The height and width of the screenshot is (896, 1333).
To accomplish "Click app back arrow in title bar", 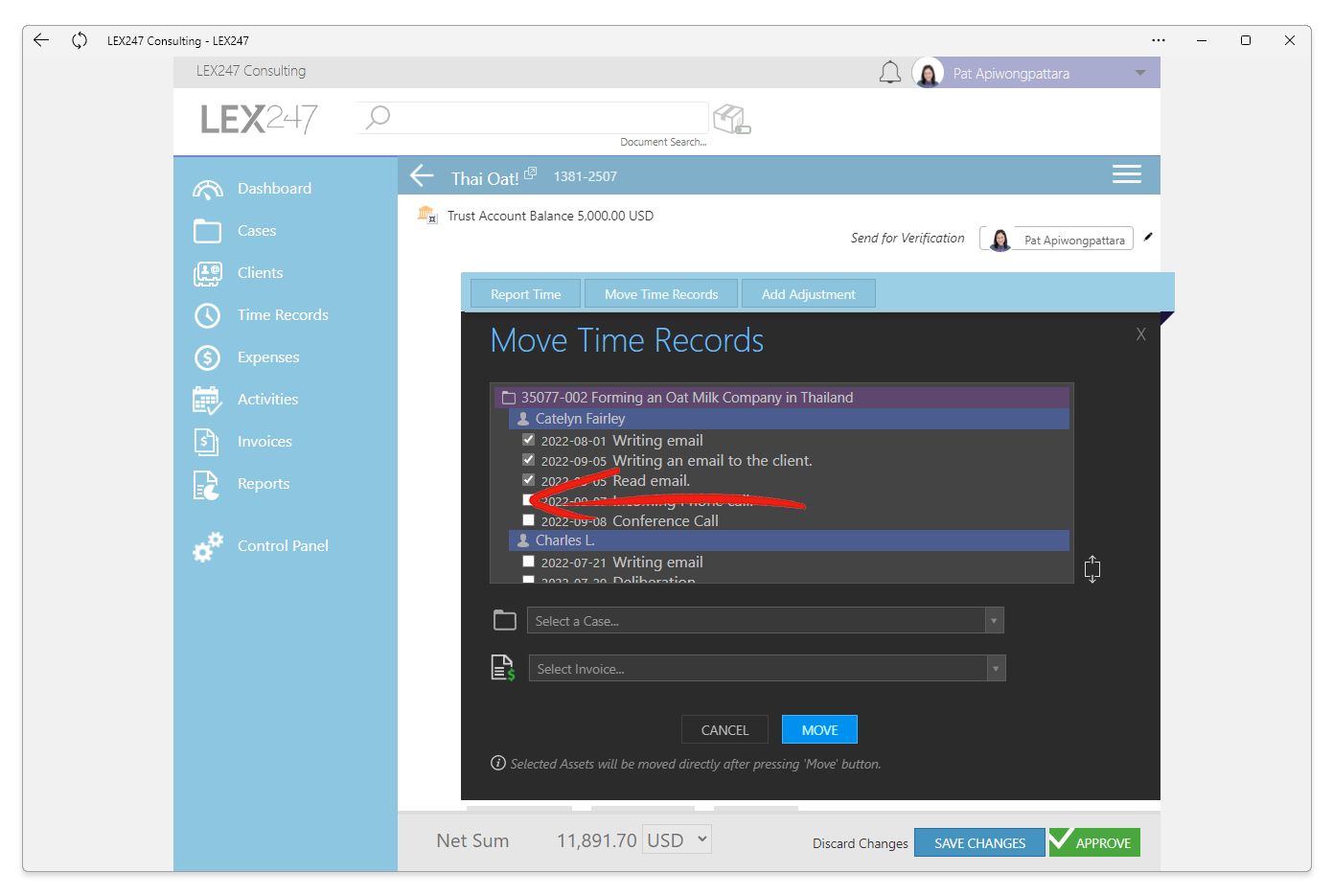I will [x=41, y=40].
